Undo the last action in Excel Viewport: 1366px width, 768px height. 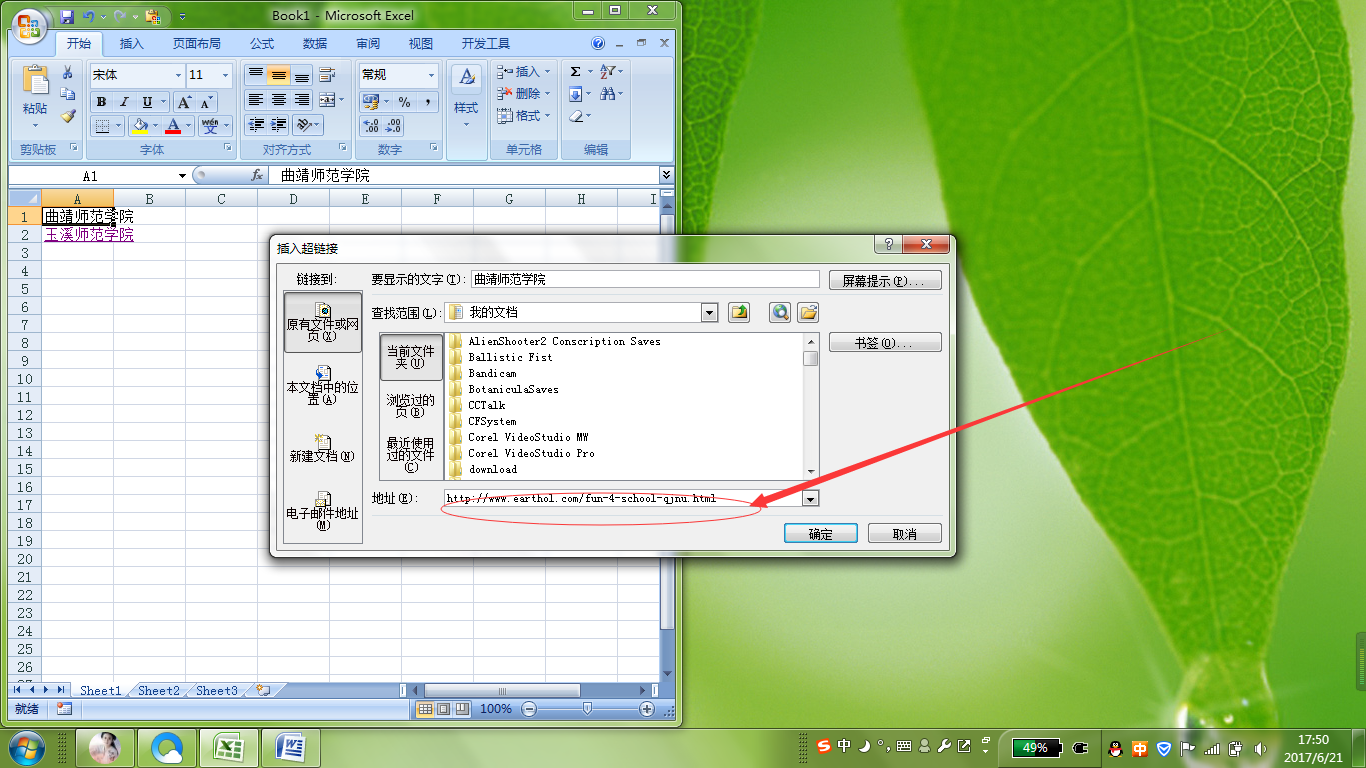tap(89, 17)
